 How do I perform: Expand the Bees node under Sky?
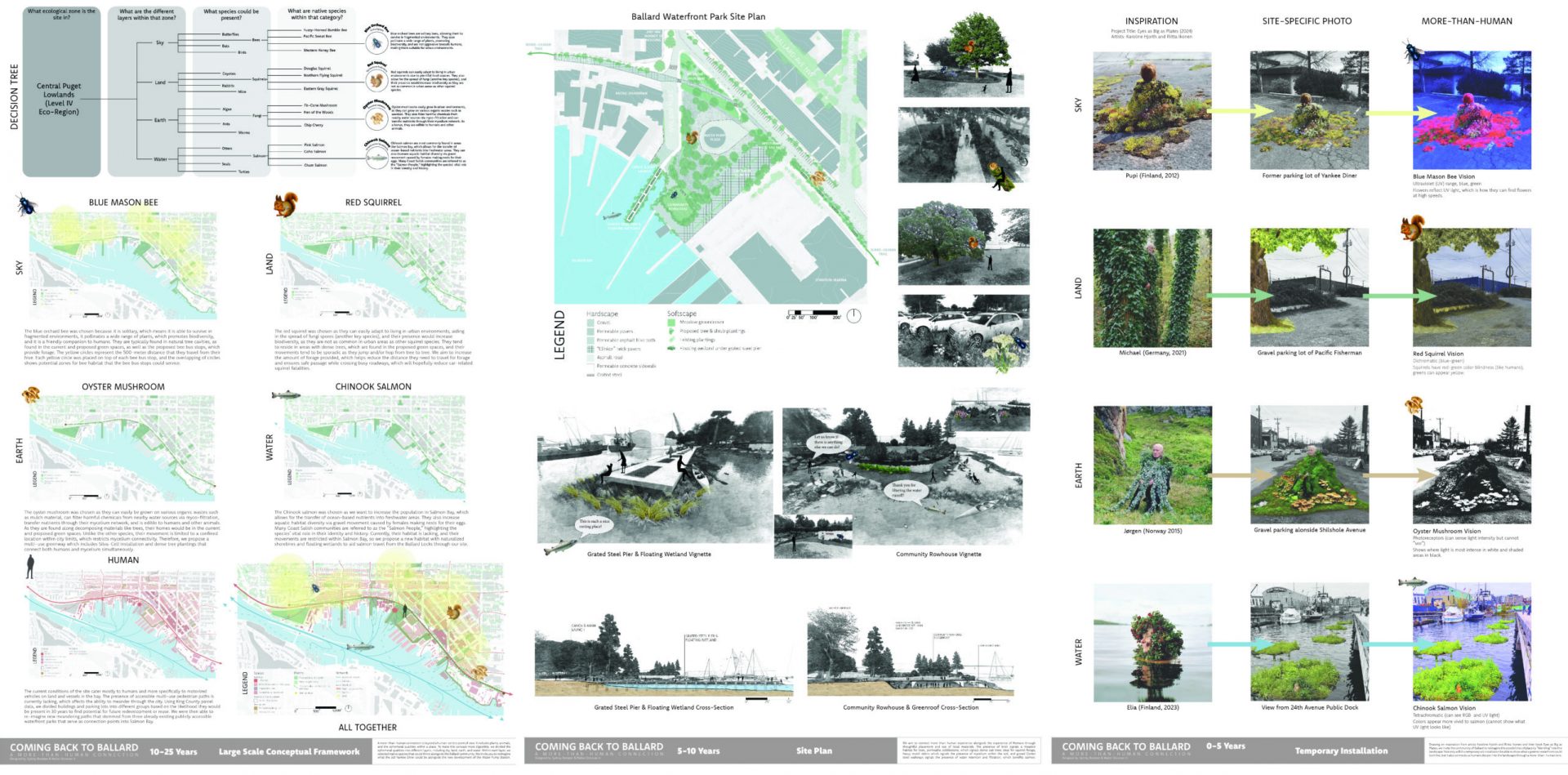coord(255,40)
